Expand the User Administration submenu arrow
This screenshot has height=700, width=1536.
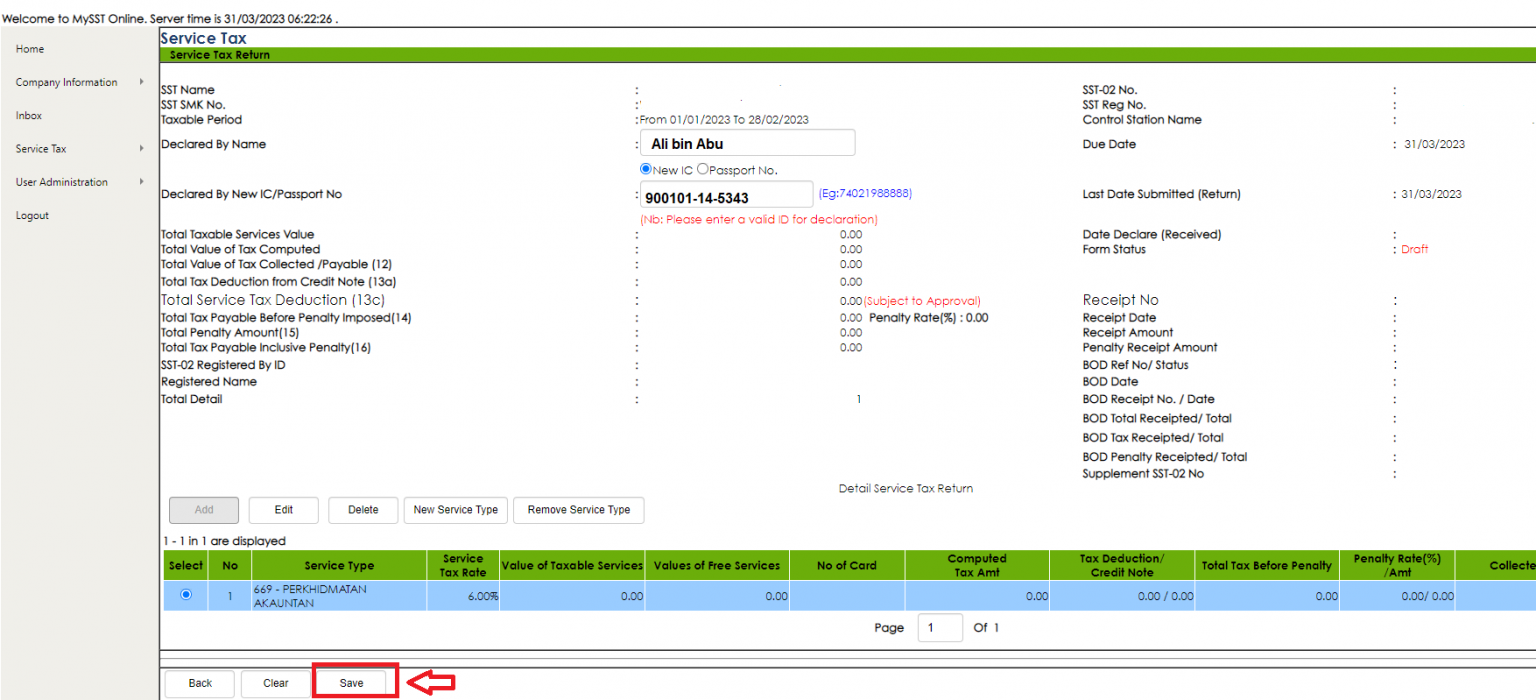142,182
